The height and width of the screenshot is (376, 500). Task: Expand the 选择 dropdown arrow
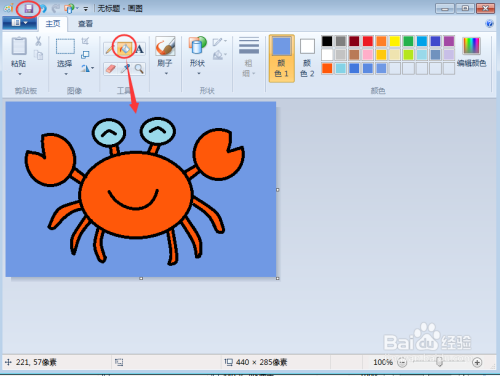[66, 74]
